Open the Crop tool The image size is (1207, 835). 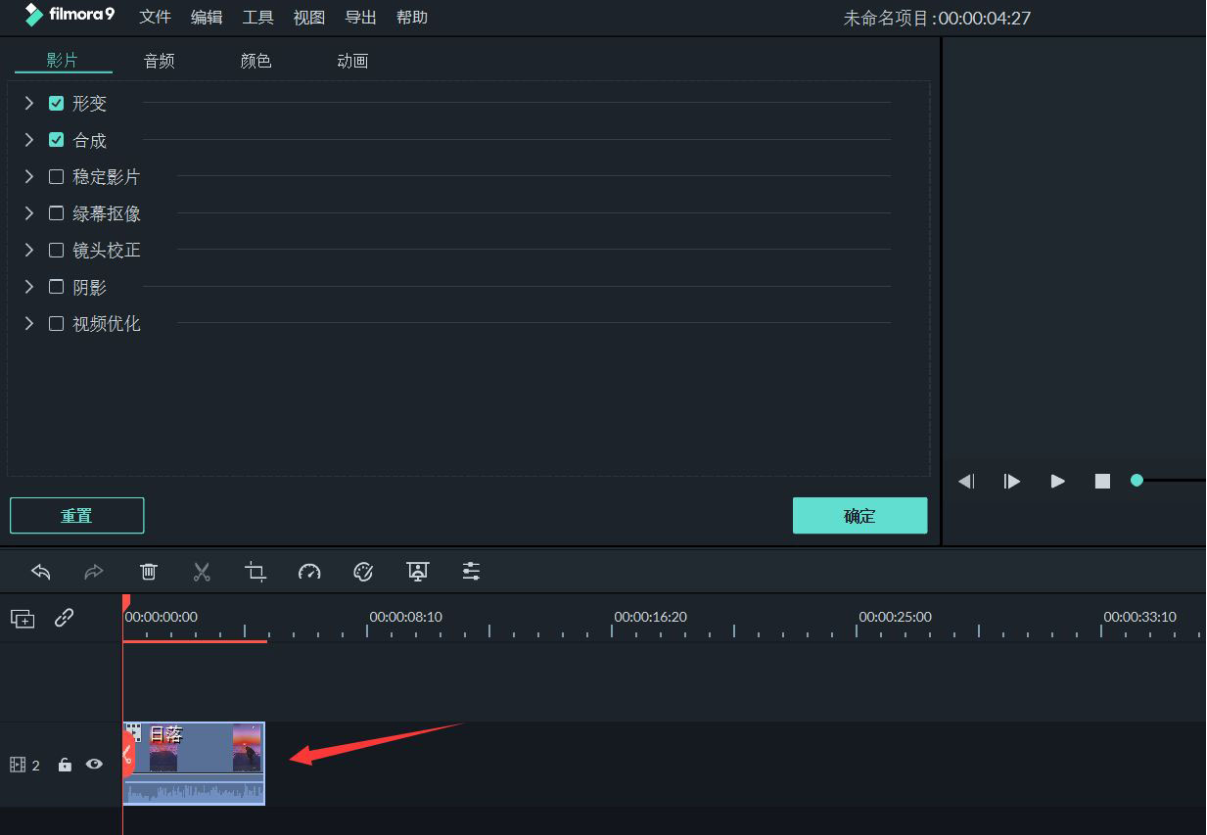click(255, 571)
